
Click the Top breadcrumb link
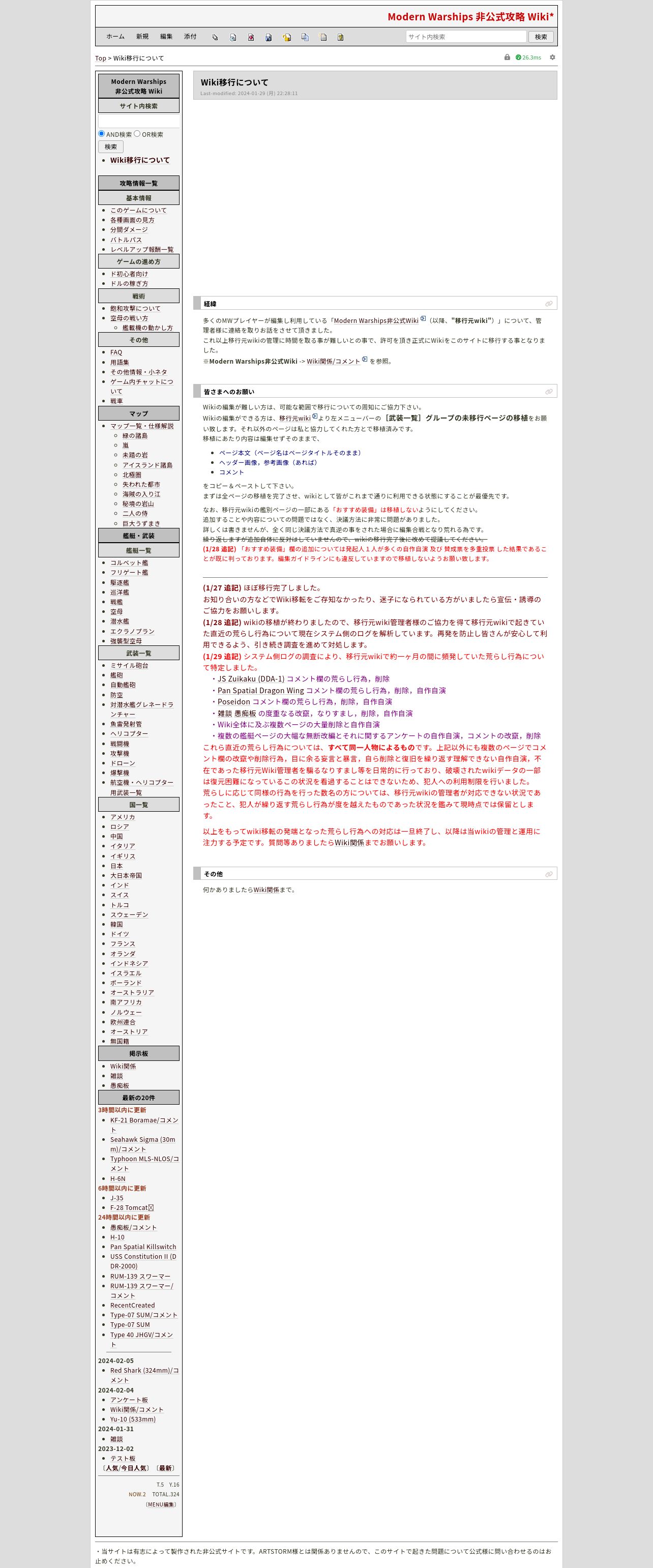point(100,58)
